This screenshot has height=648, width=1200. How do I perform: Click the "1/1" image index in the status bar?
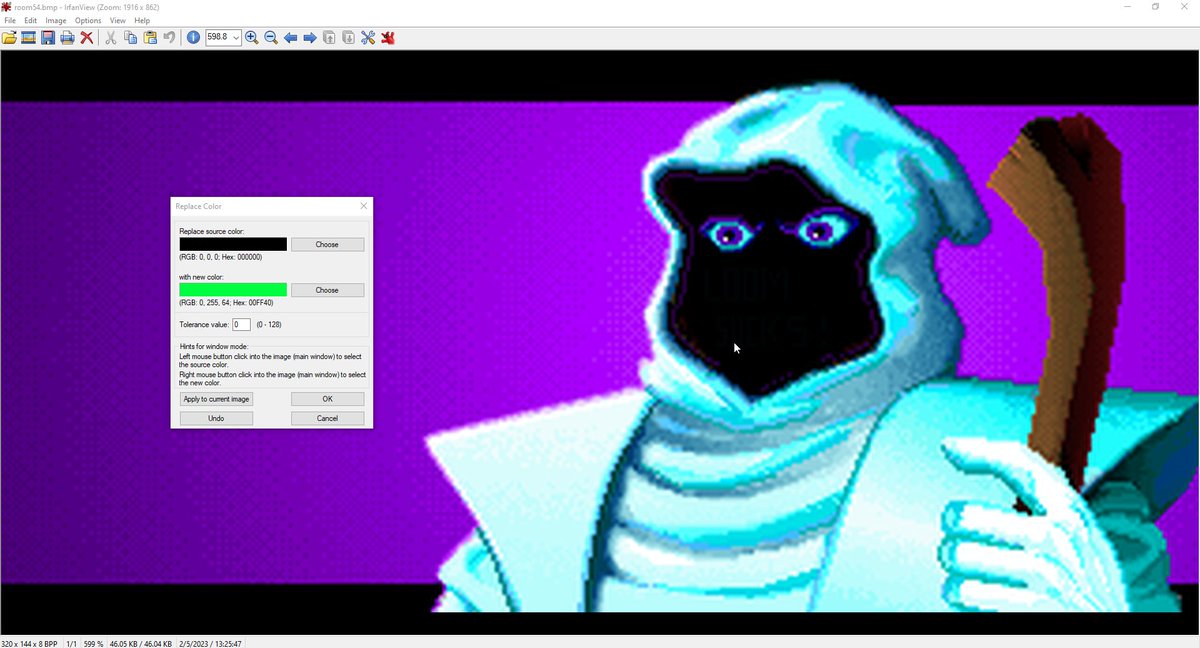tap(72, 643)
